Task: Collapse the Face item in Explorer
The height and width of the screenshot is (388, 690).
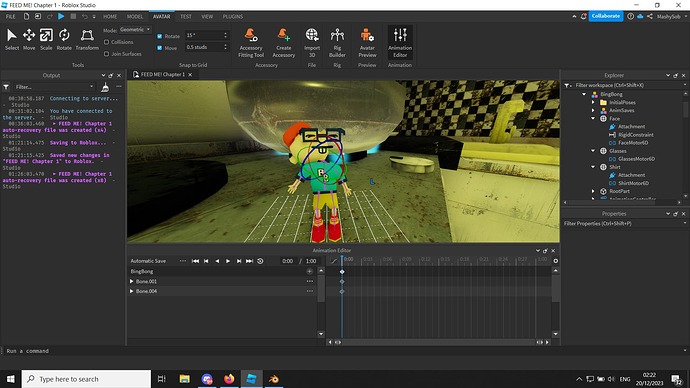Action: click(x=593, y=119)
